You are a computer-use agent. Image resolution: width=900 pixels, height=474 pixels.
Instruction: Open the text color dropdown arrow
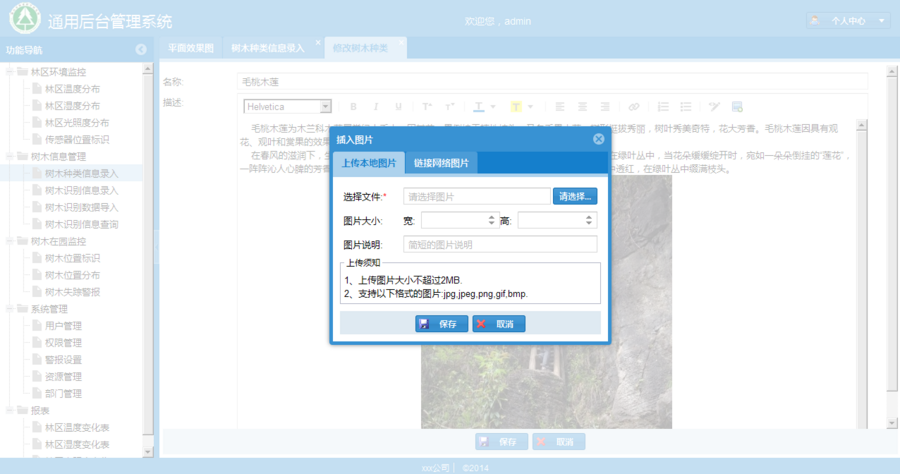(492, 107)
